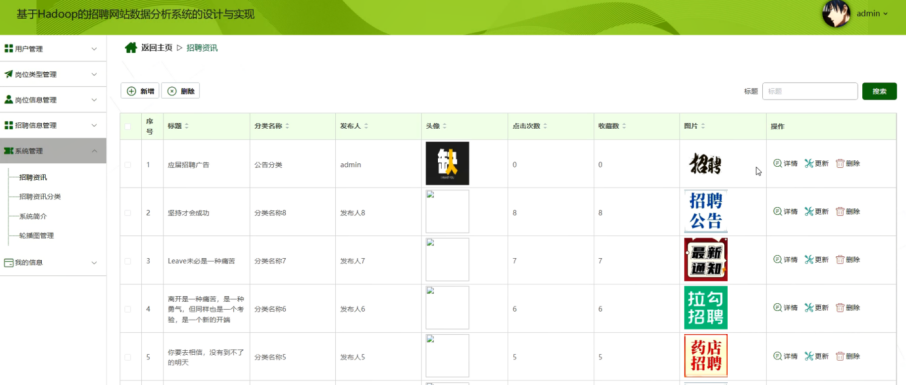Click 删除 for row 发布人6
The width and height of the screenshot is (906, 385).
[848, 308]
